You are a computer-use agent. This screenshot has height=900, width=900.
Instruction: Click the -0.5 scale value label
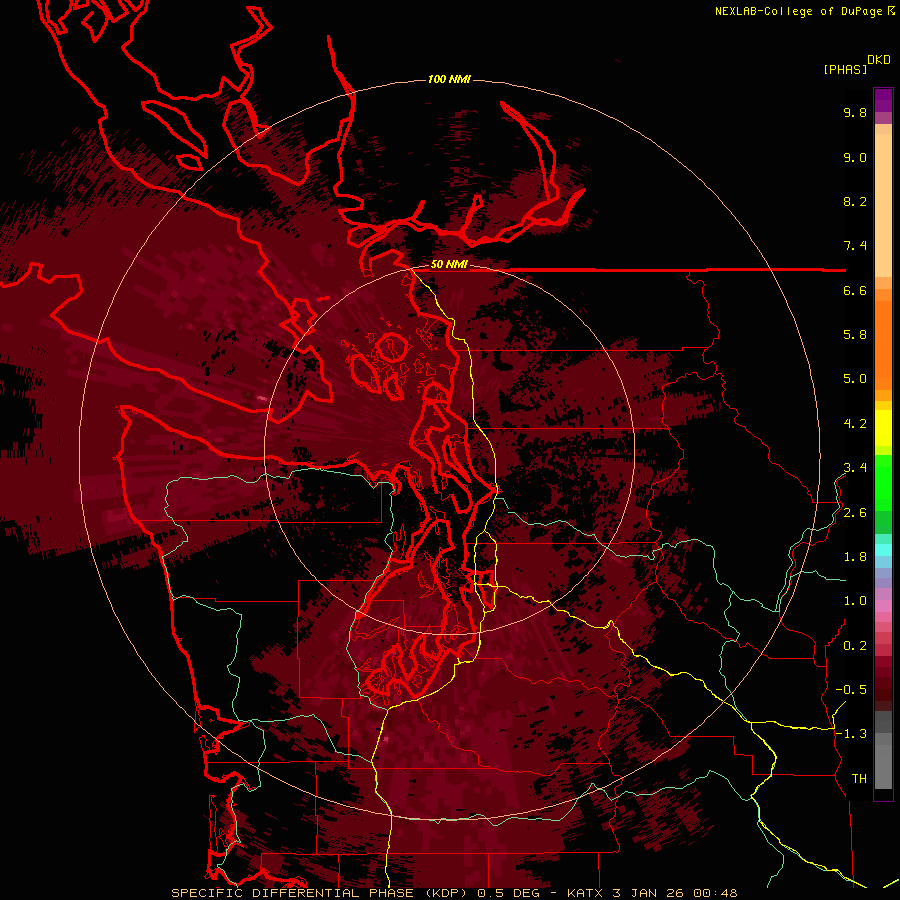(x=851, y=689)
